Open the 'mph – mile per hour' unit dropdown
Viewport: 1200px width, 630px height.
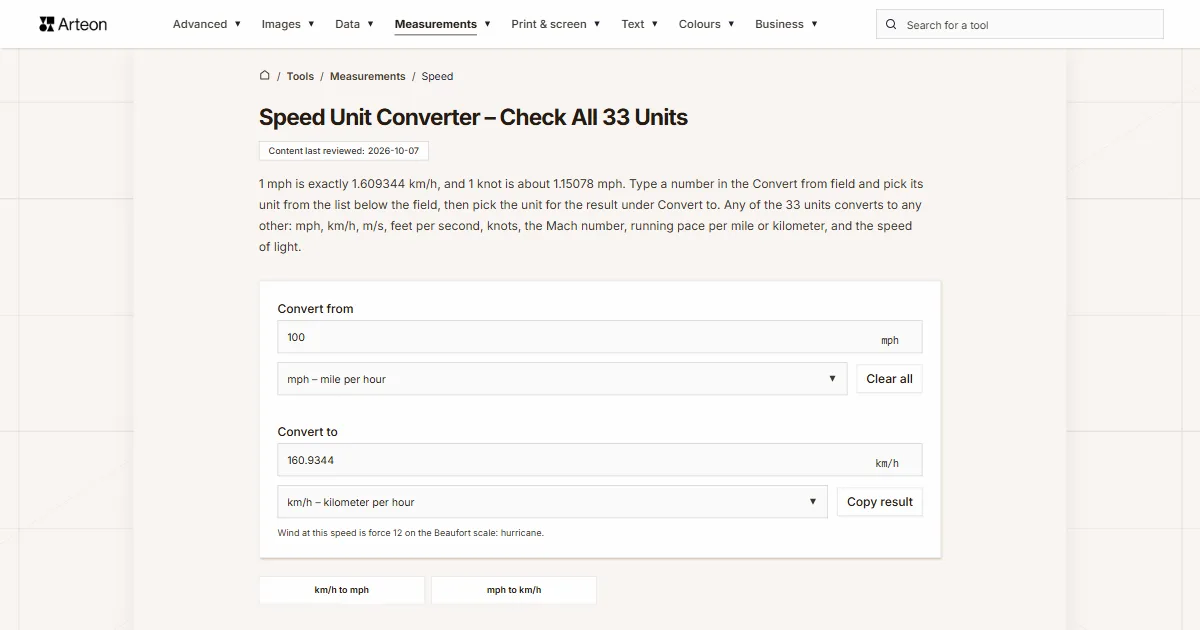click(562, 379)
